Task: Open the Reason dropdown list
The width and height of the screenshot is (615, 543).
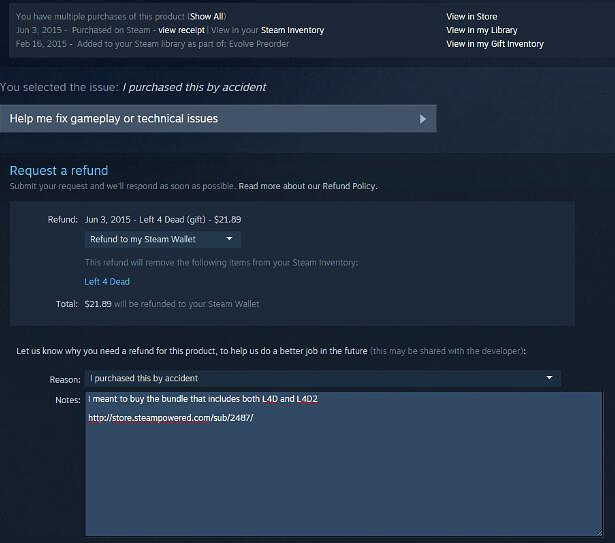Action: coord(322,378)
